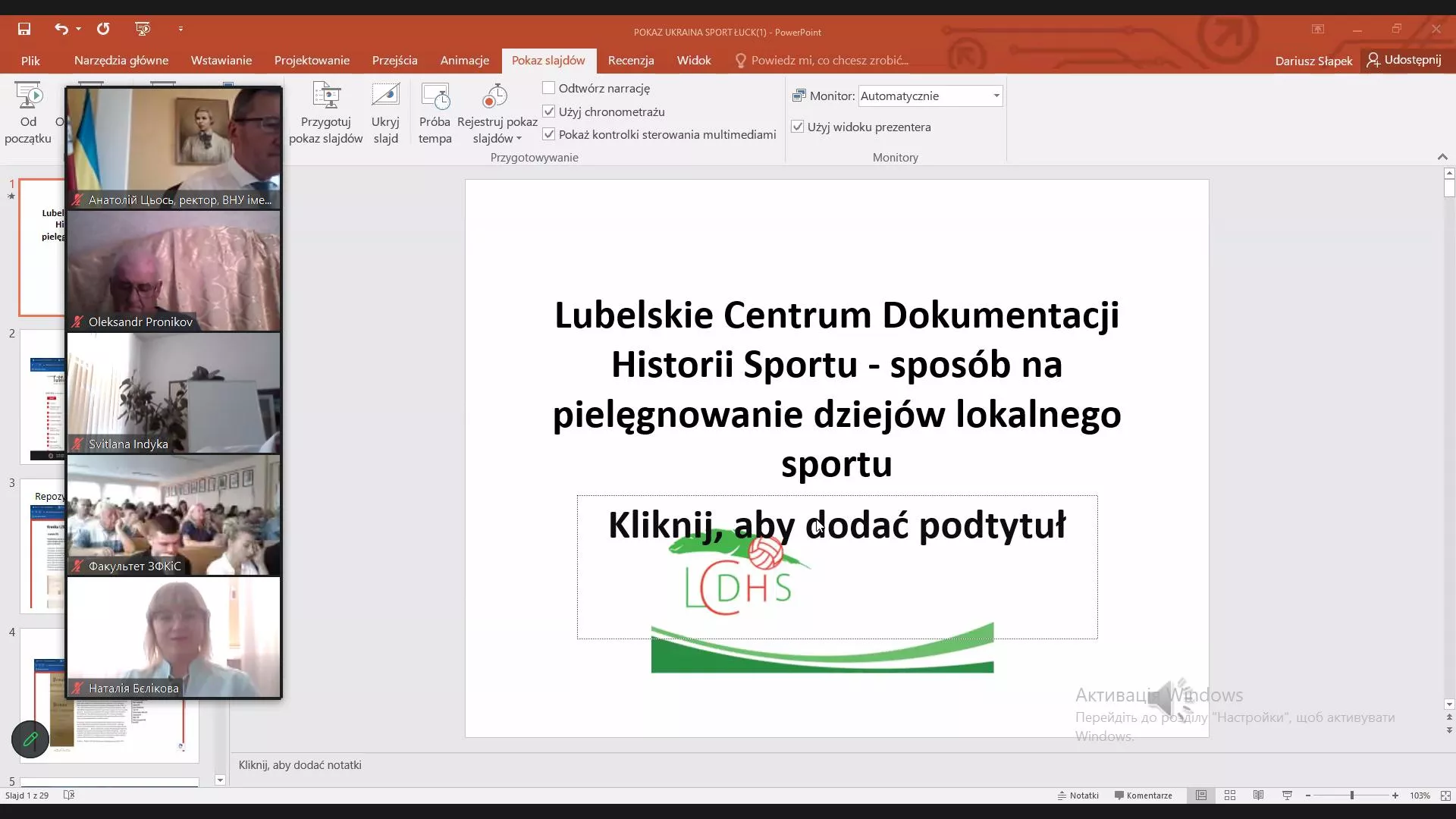Open the Plik menu
The height and width of the screenshot is (819, 1456).
[30, 60]
